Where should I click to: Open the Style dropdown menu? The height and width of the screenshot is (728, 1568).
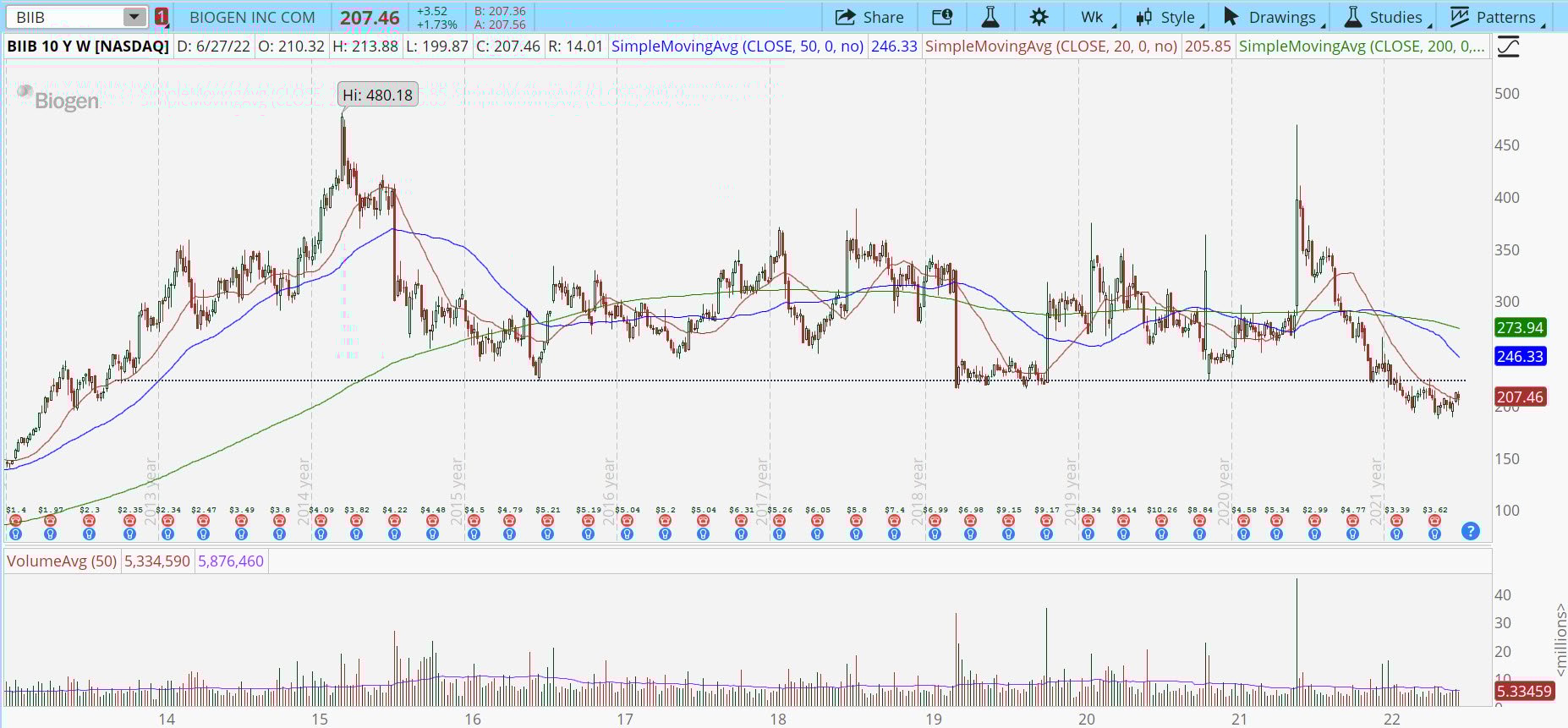click(1170, 17)
